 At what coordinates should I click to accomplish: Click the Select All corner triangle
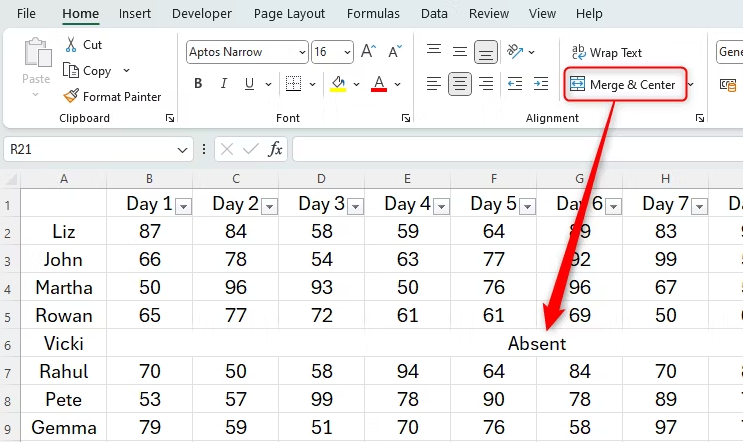tap(11, 179)
